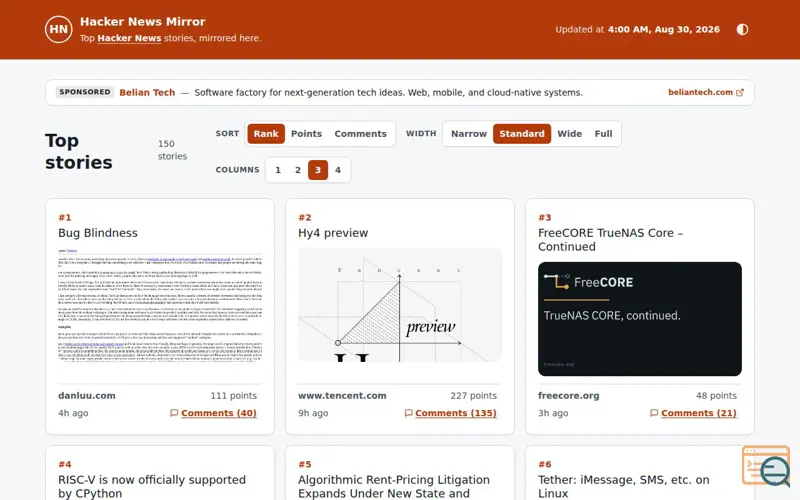The image size is (800, 500).
Task: Switch to 4 column layout
Action: coord(338,170)
